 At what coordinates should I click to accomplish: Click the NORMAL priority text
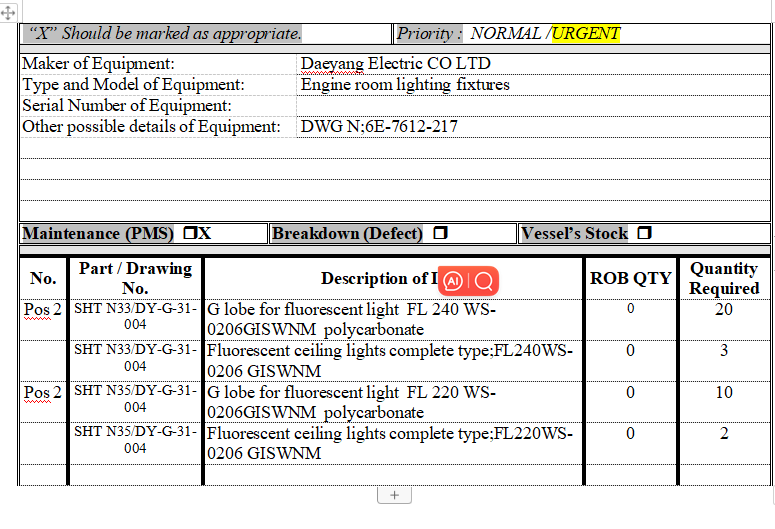506,33
